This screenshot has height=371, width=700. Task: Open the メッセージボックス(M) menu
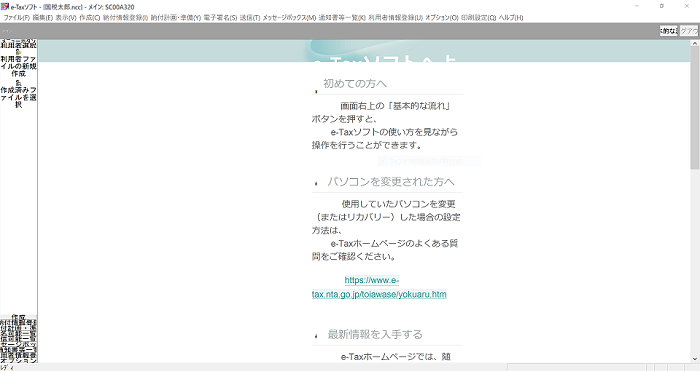[x=289, y=18]
